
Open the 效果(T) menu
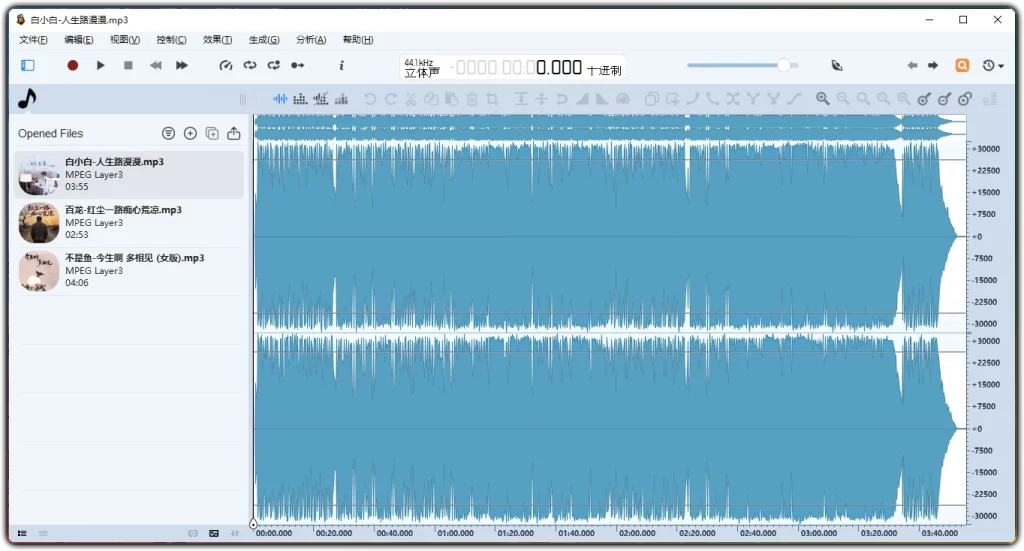tap(217, 40)
